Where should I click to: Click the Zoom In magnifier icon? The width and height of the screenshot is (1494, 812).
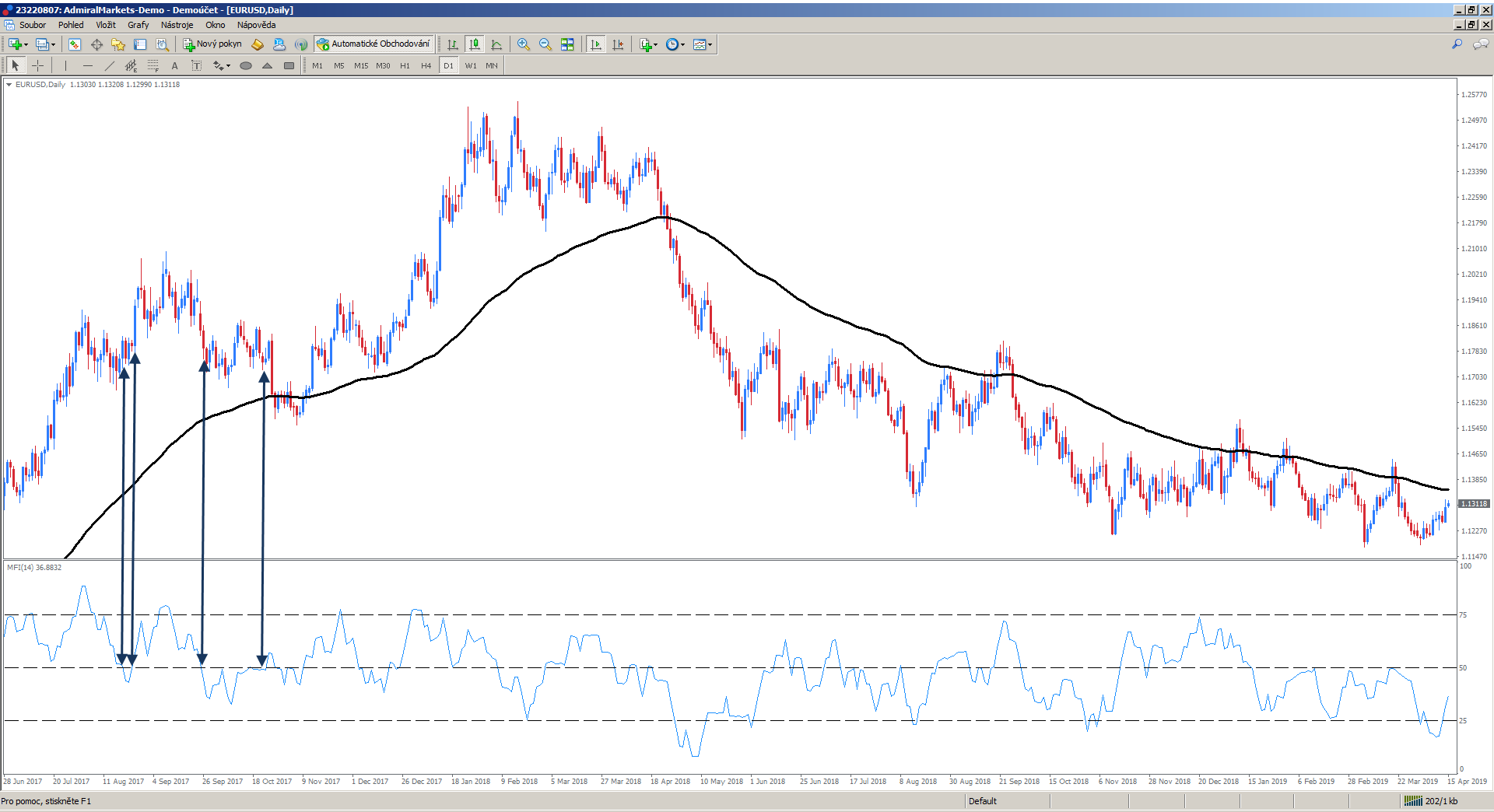point(524,44)
